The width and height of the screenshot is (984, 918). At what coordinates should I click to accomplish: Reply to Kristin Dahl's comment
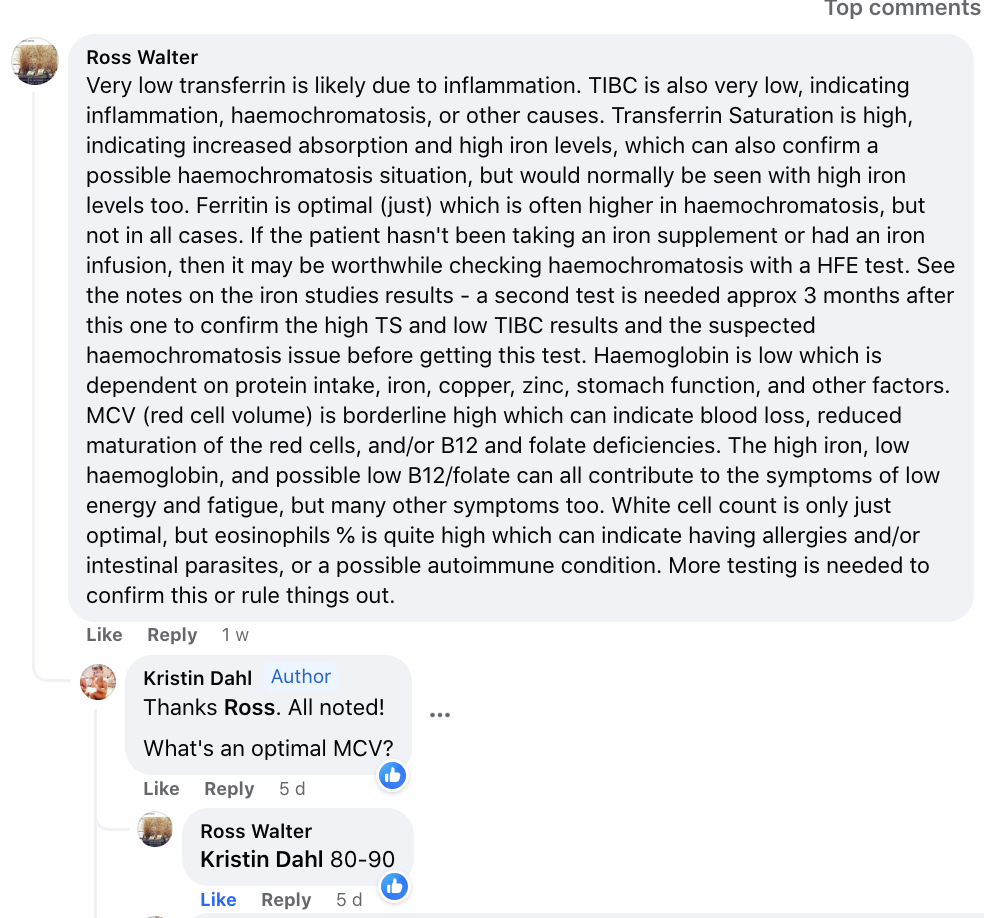click(229, 789)
